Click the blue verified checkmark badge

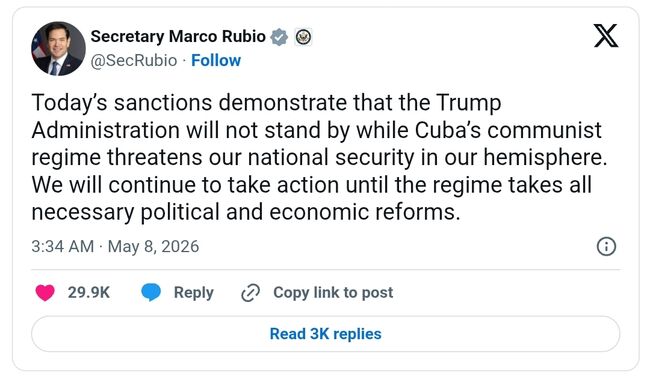[279, 37]
